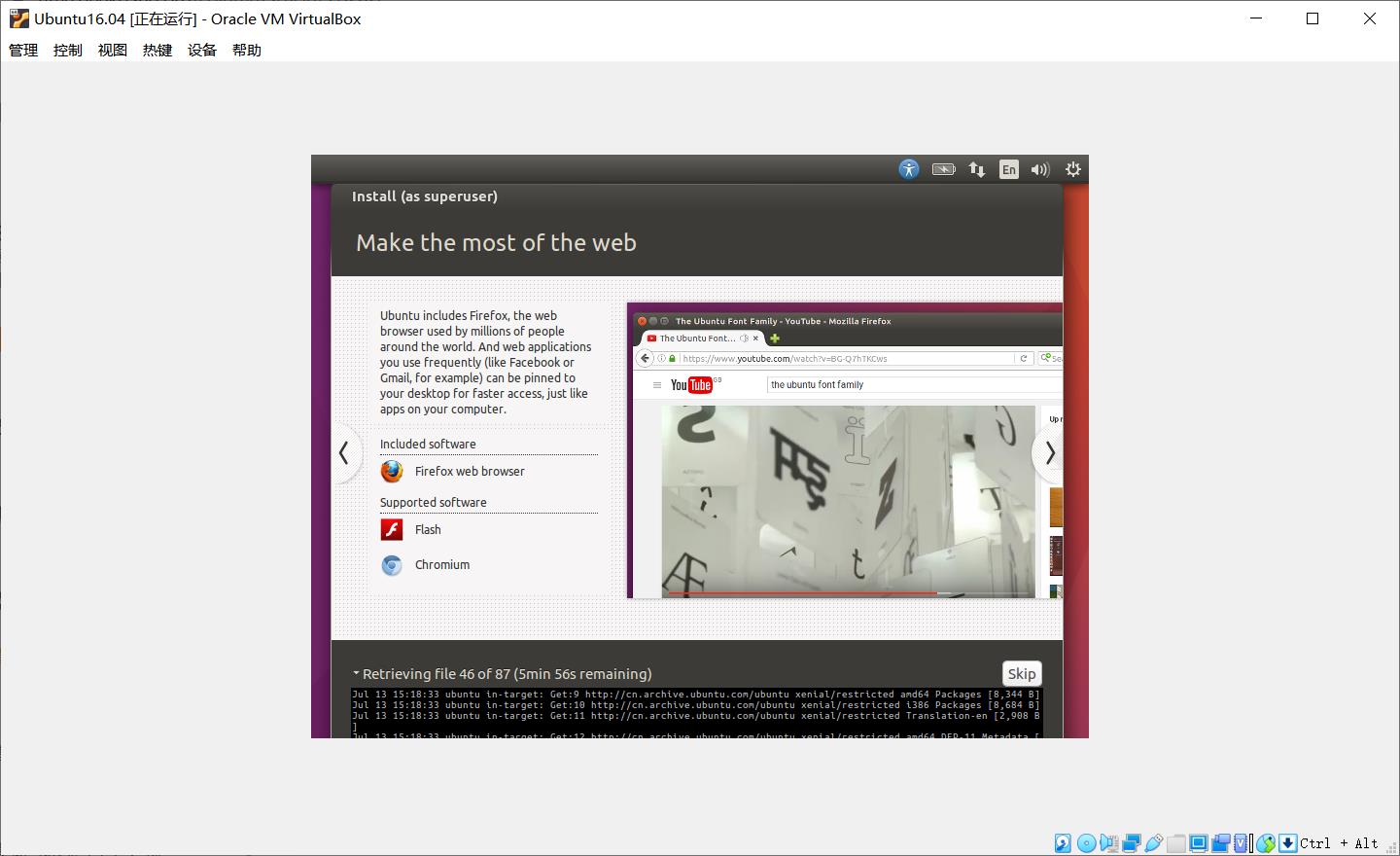This screenshot has width=1400, height=856.
Task: Click the audio status icon in VirtualBox
Action: 1109,843
